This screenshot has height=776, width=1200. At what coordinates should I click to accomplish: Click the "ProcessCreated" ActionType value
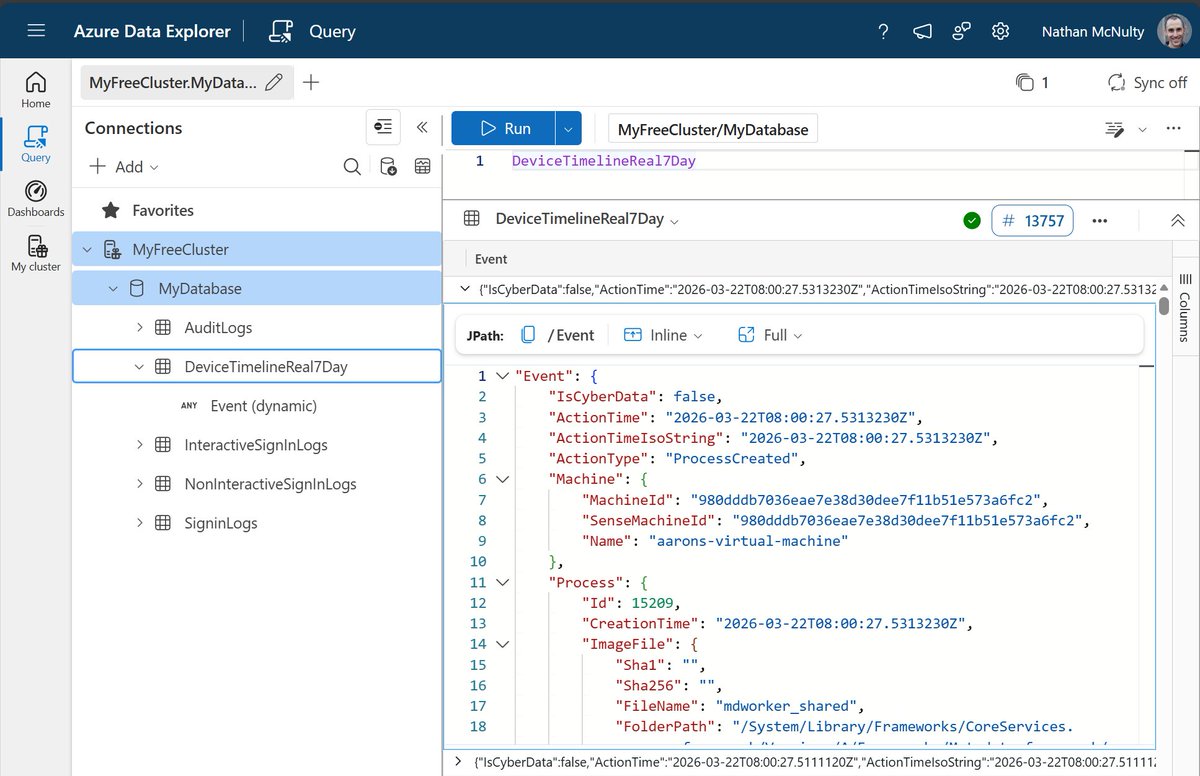pos(733,459)
